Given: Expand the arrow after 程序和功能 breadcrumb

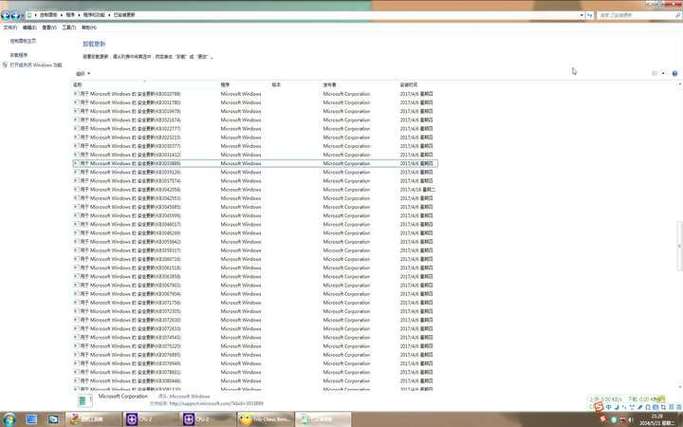Looking at the screenshot, I should (x=109, y=15).
